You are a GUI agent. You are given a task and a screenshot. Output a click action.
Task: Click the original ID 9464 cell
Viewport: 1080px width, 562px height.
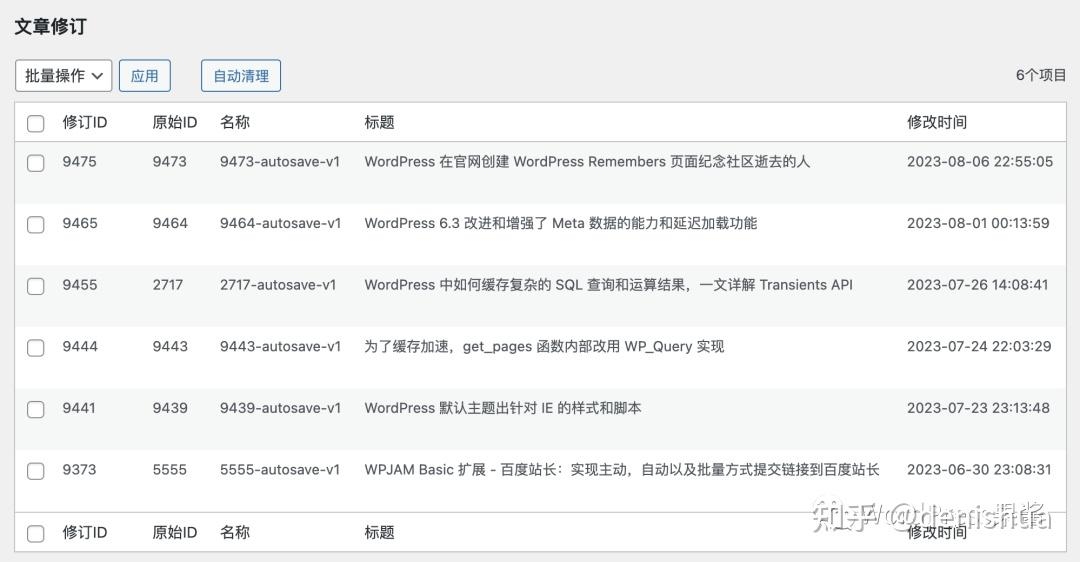coord(170,223)
